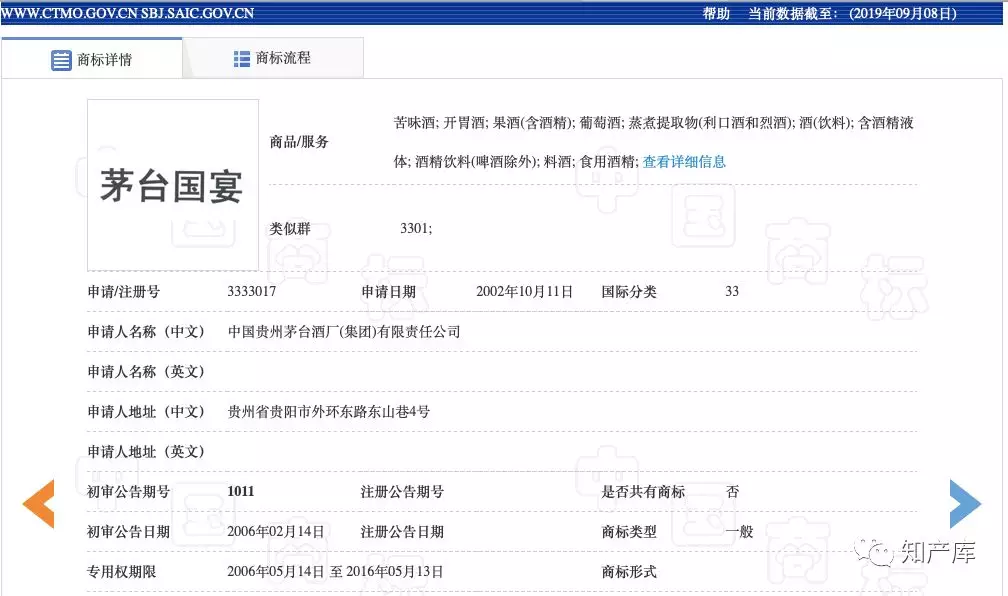Select international class value 33
Screen dimensions: 1008x596
(732, 291)
